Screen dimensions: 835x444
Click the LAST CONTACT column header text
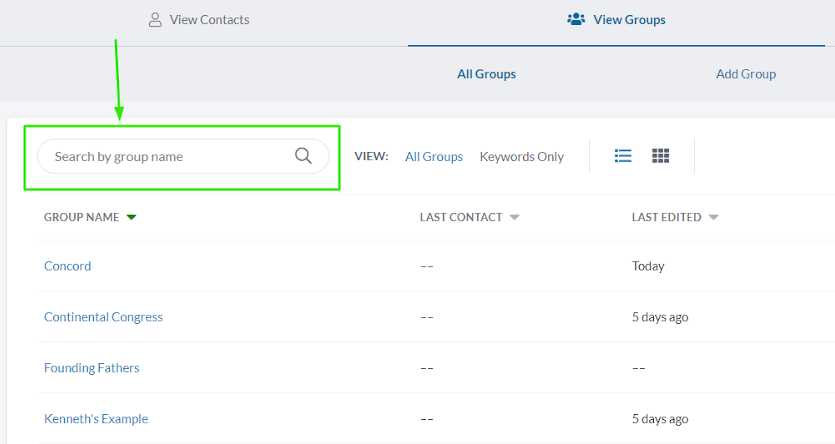(461, 218)
